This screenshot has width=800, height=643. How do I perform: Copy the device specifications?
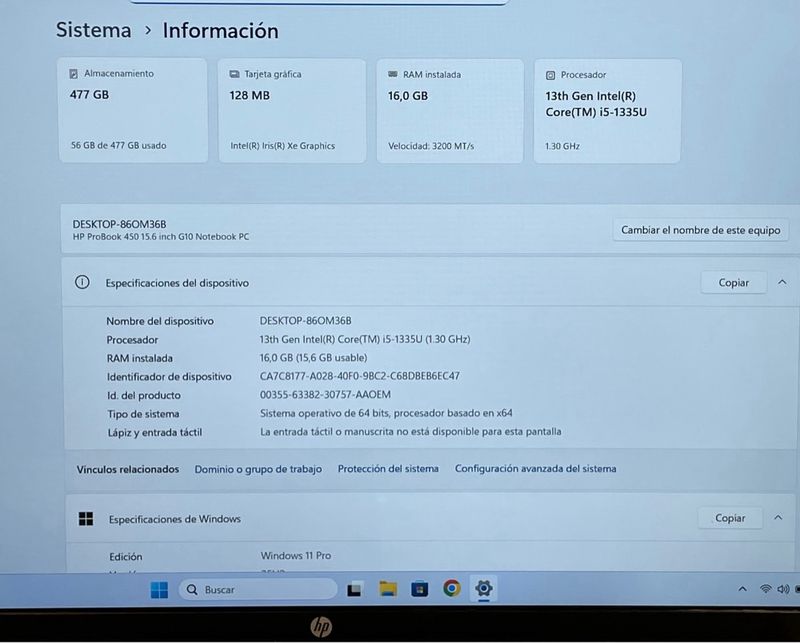[734, 282]
